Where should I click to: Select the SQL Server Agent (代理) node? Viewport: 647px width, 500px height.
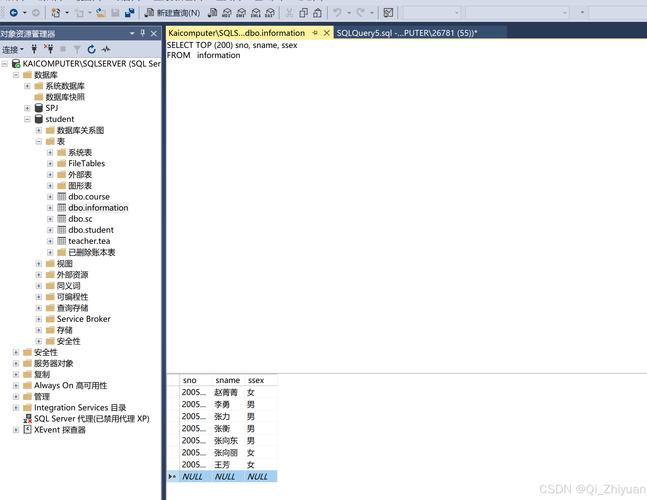point(91,419)
